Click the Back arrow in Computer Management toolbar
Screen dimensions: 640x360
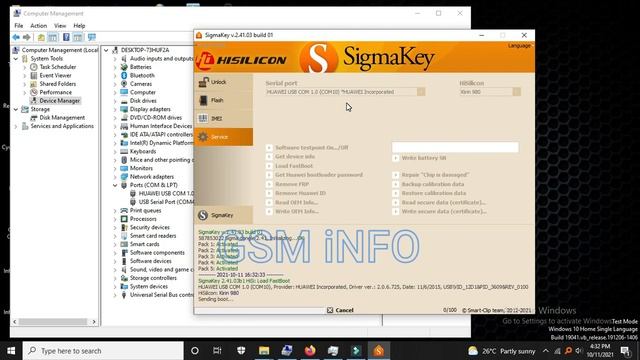click(16, 37)
